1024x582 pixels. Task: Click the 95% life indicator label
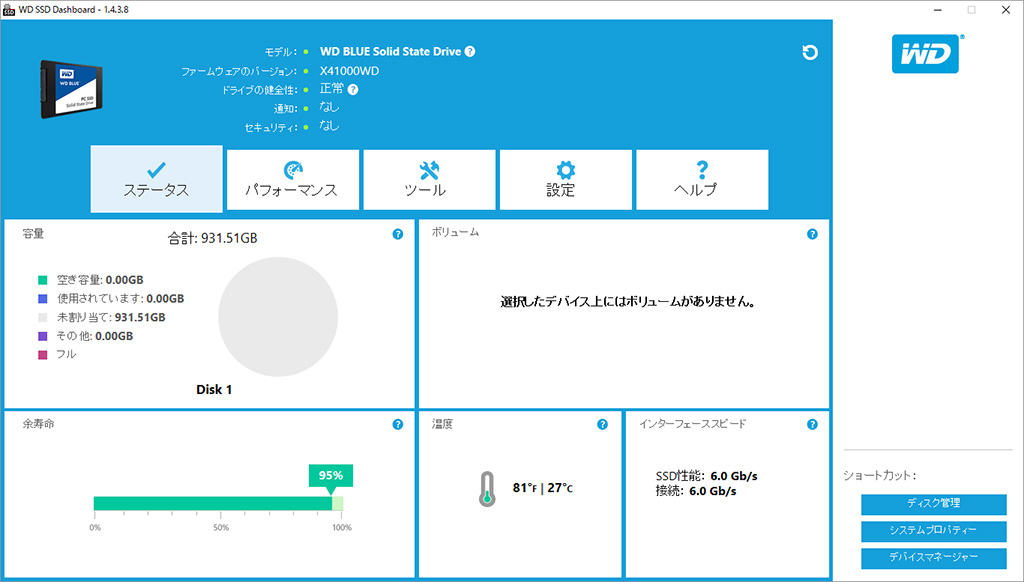point(330,476)
